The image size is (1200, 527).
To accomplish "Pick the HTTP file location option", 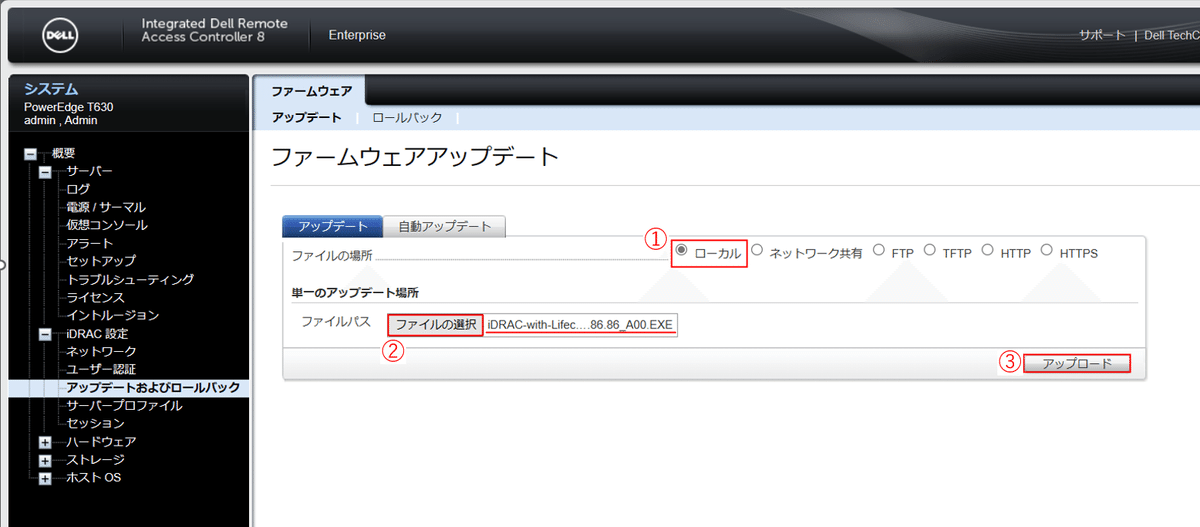I will pos(987,251).
